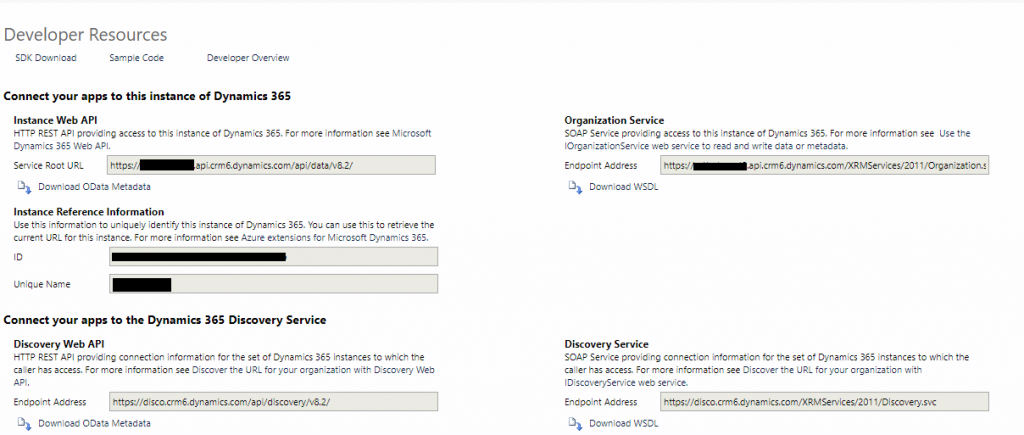Select the Service Root URL field
The image size is (1024, 435).
click(x=271, y=165)
